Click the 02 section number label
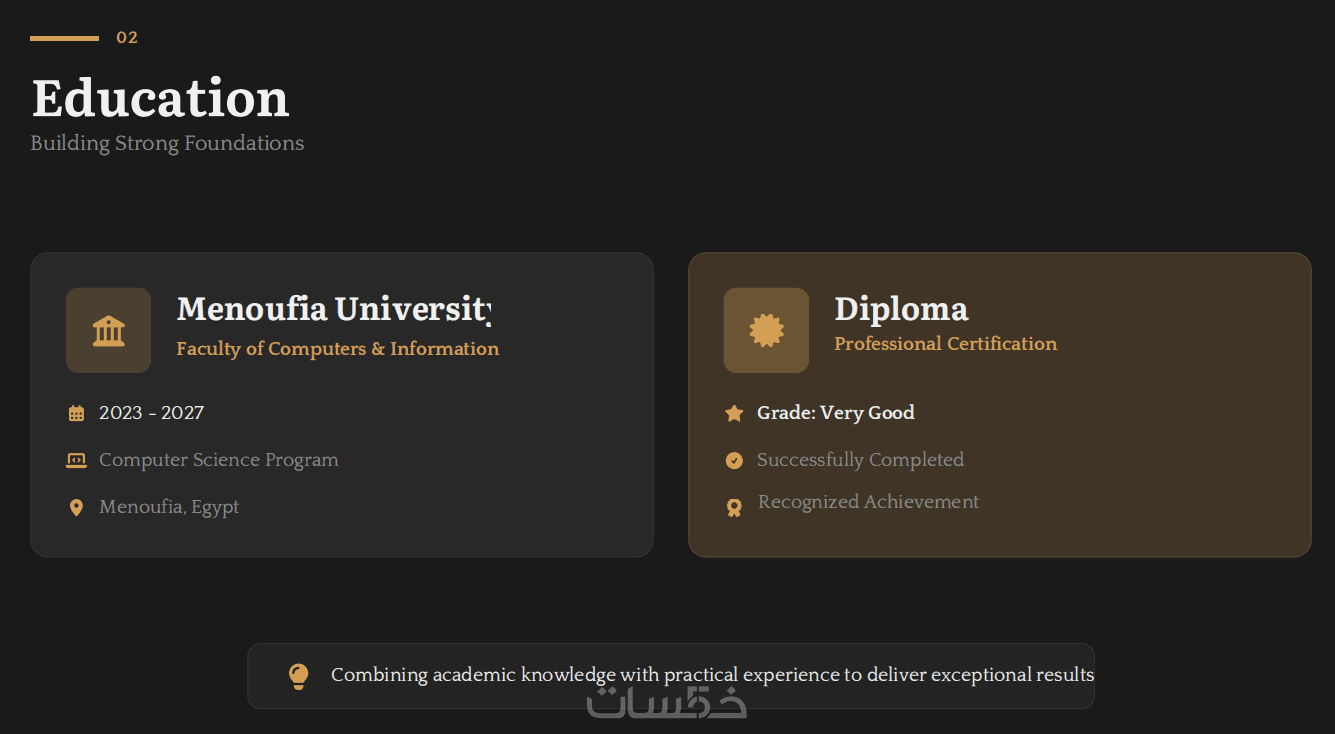The width and height of the screenshot is (1335, 734). pyautogui.click(x=127, y=38)
